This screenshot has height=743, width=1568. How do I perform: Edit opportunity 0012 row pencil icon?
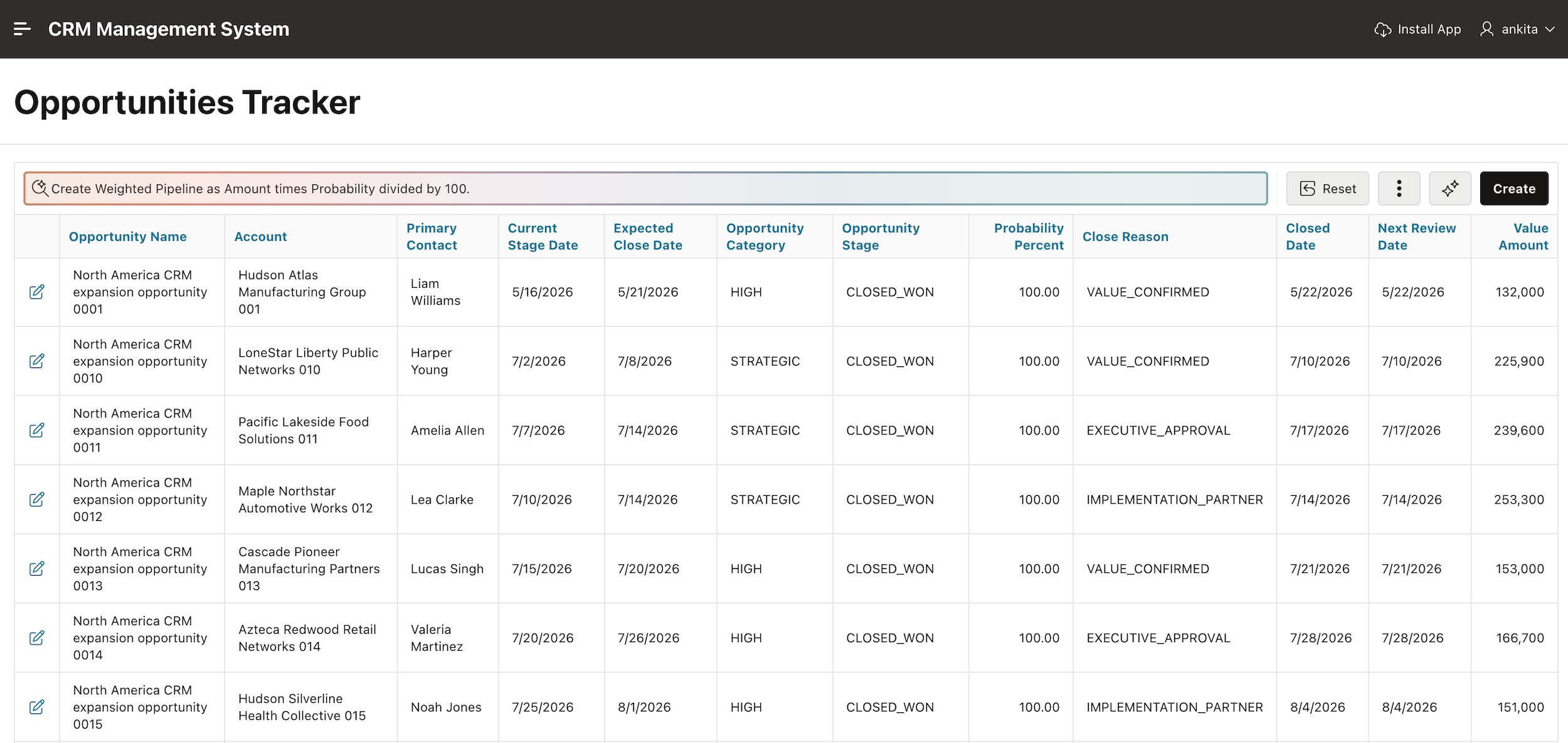37,500
